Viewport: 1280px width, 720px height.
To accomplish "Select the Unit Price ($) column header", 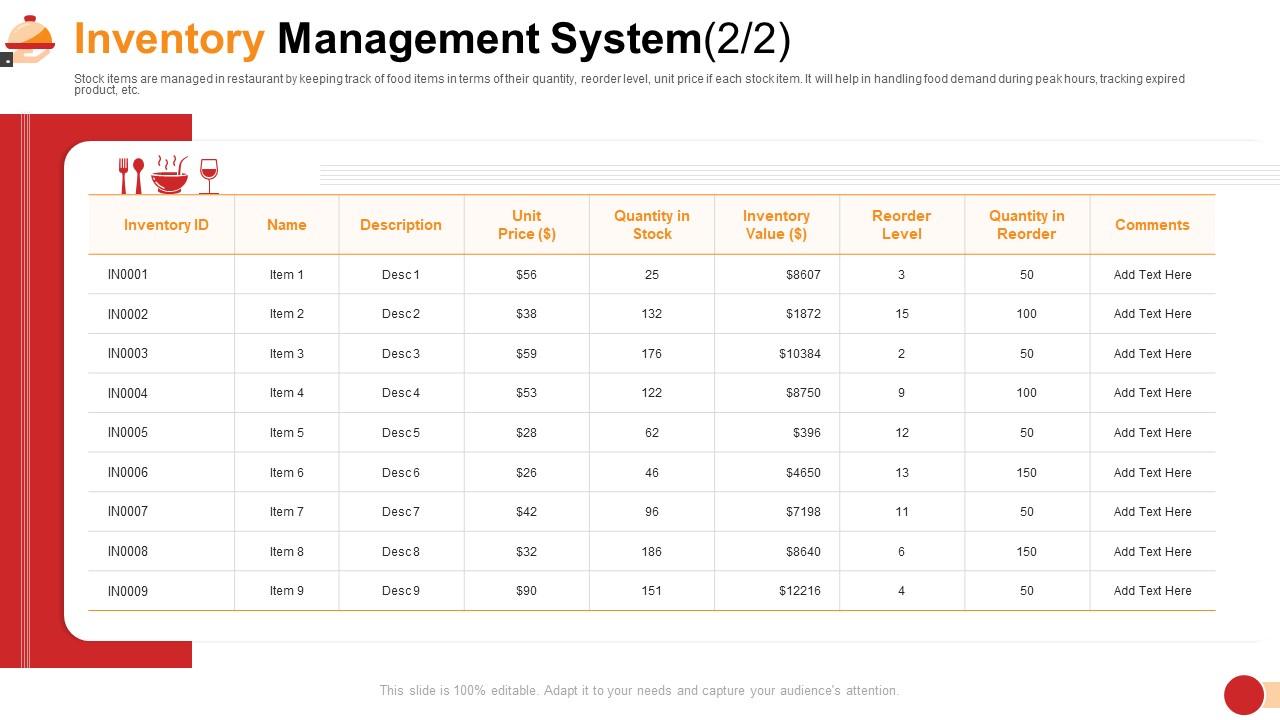I will tap(526, 225).
